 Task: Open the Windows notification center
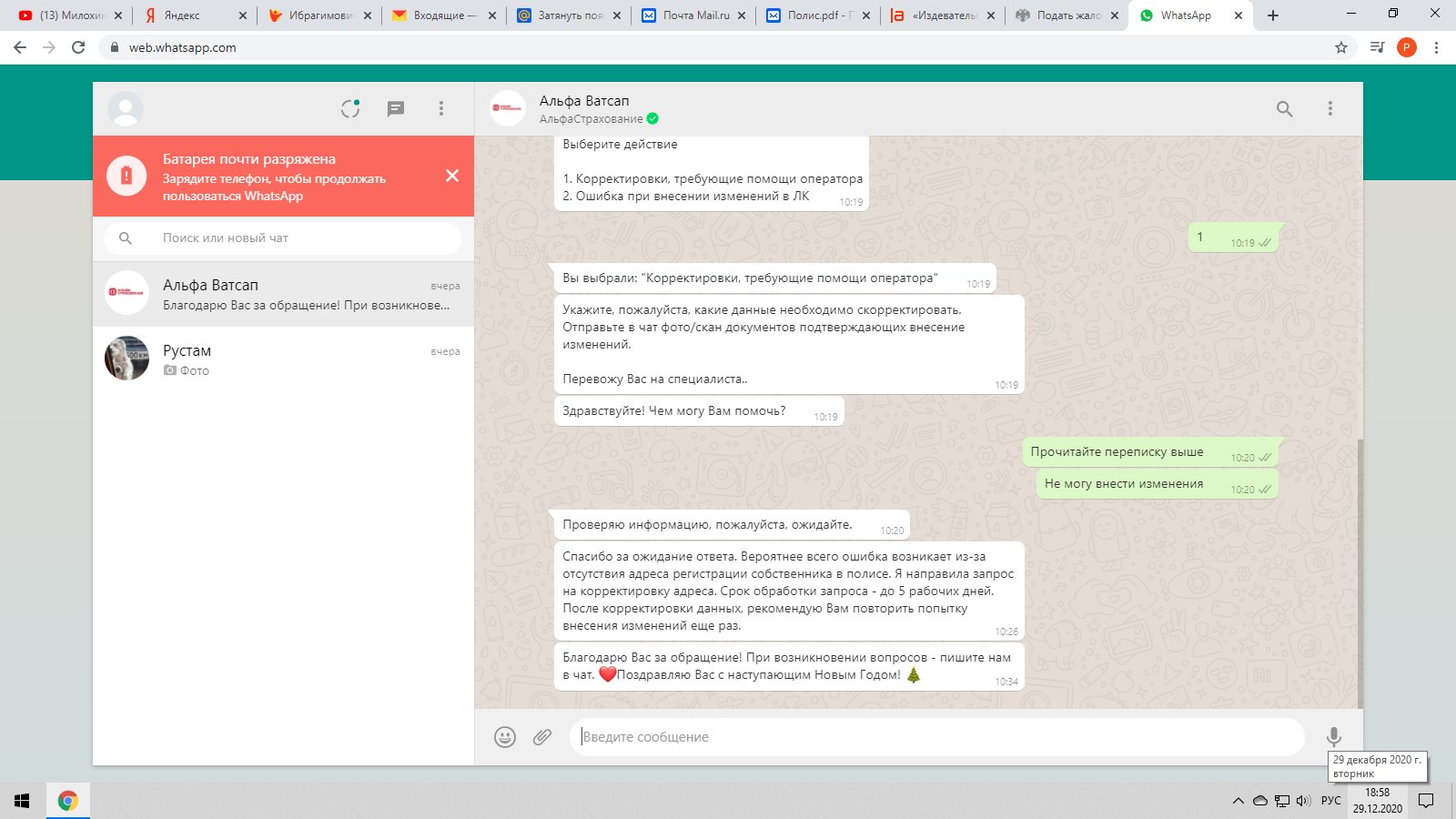1427,801
